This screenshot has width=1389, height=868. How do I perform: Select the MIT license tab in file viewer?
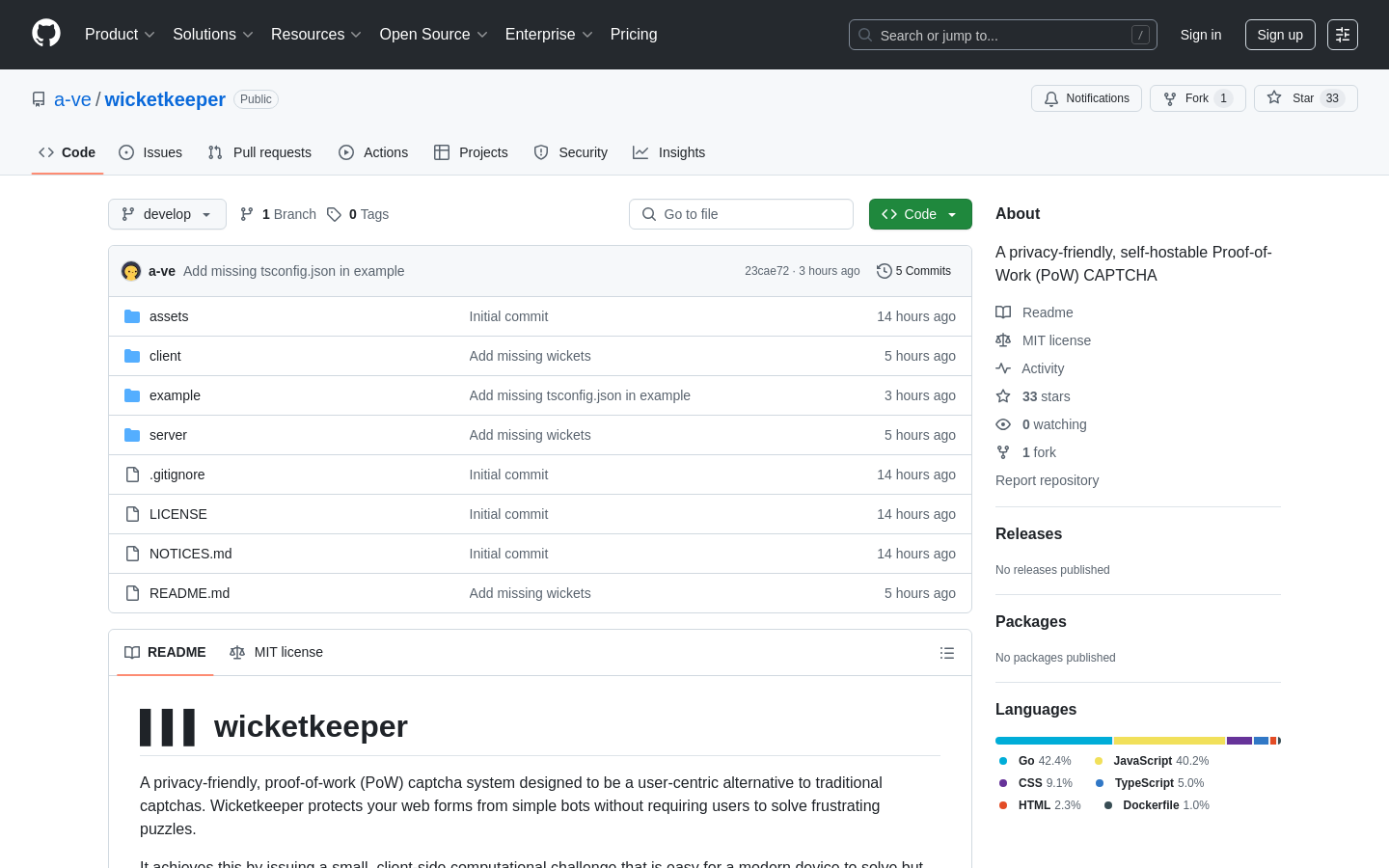pos(276,653)
